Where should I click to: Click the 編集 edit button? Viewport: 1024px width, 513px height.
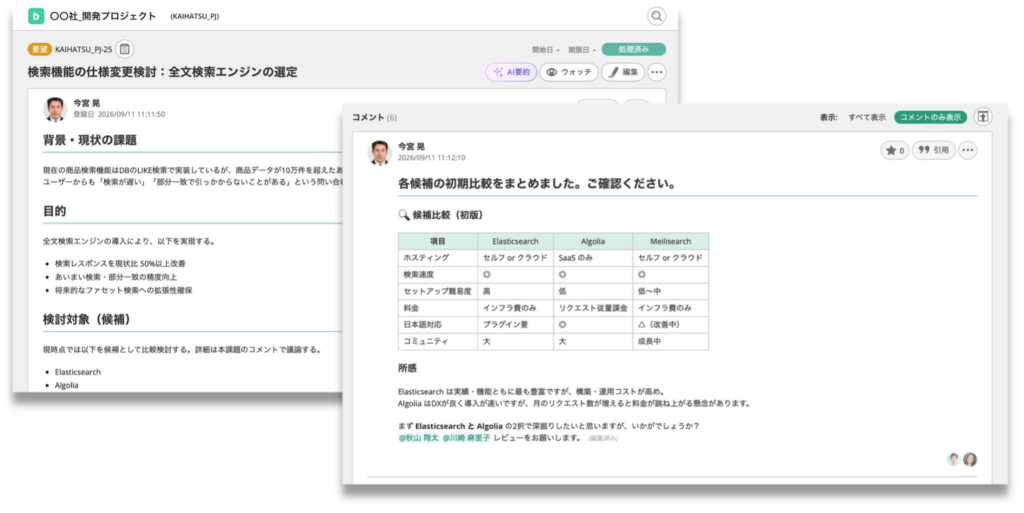[622, 72]
